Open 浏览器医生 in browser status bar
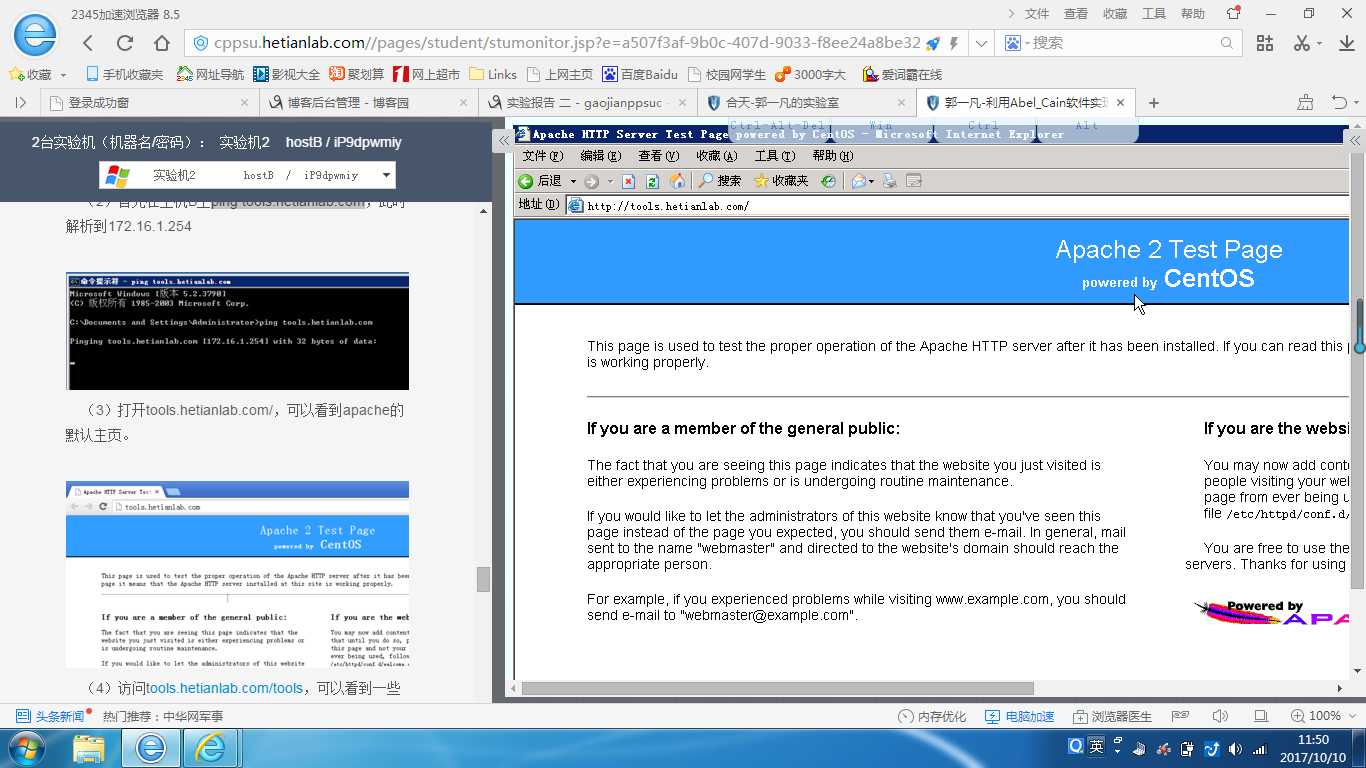1366x768 pixels. [x=1112, y=716]
